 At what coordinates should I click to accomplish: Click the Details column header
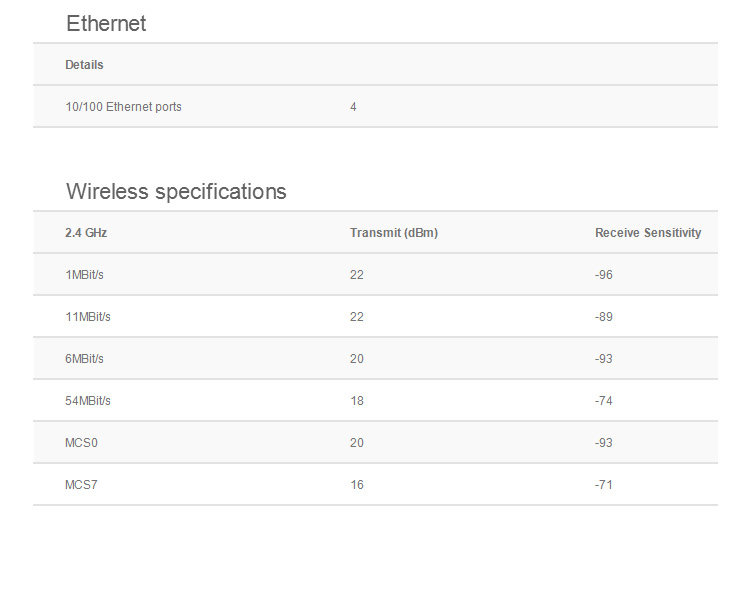pos(85,65)
